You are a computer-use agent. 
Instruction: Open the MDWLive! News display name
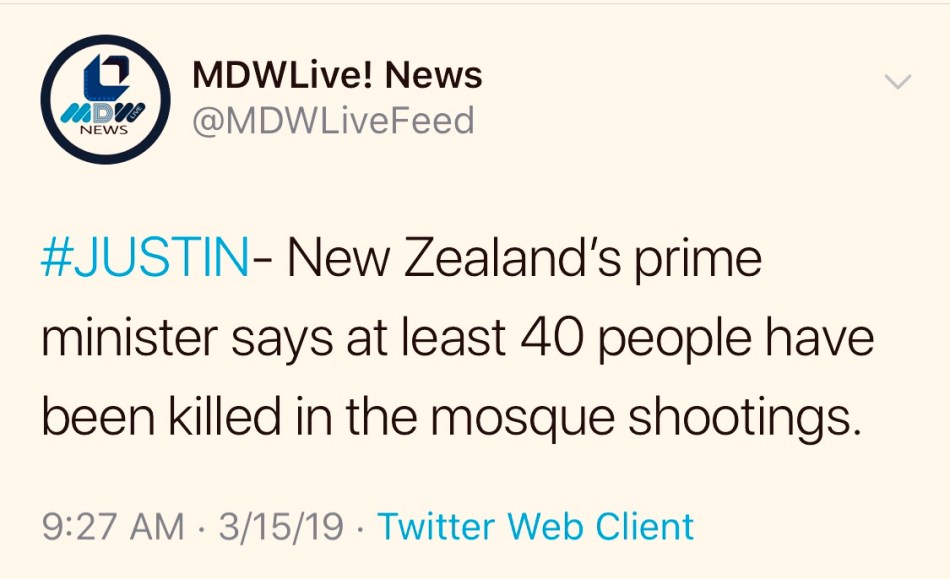[336, 74]
